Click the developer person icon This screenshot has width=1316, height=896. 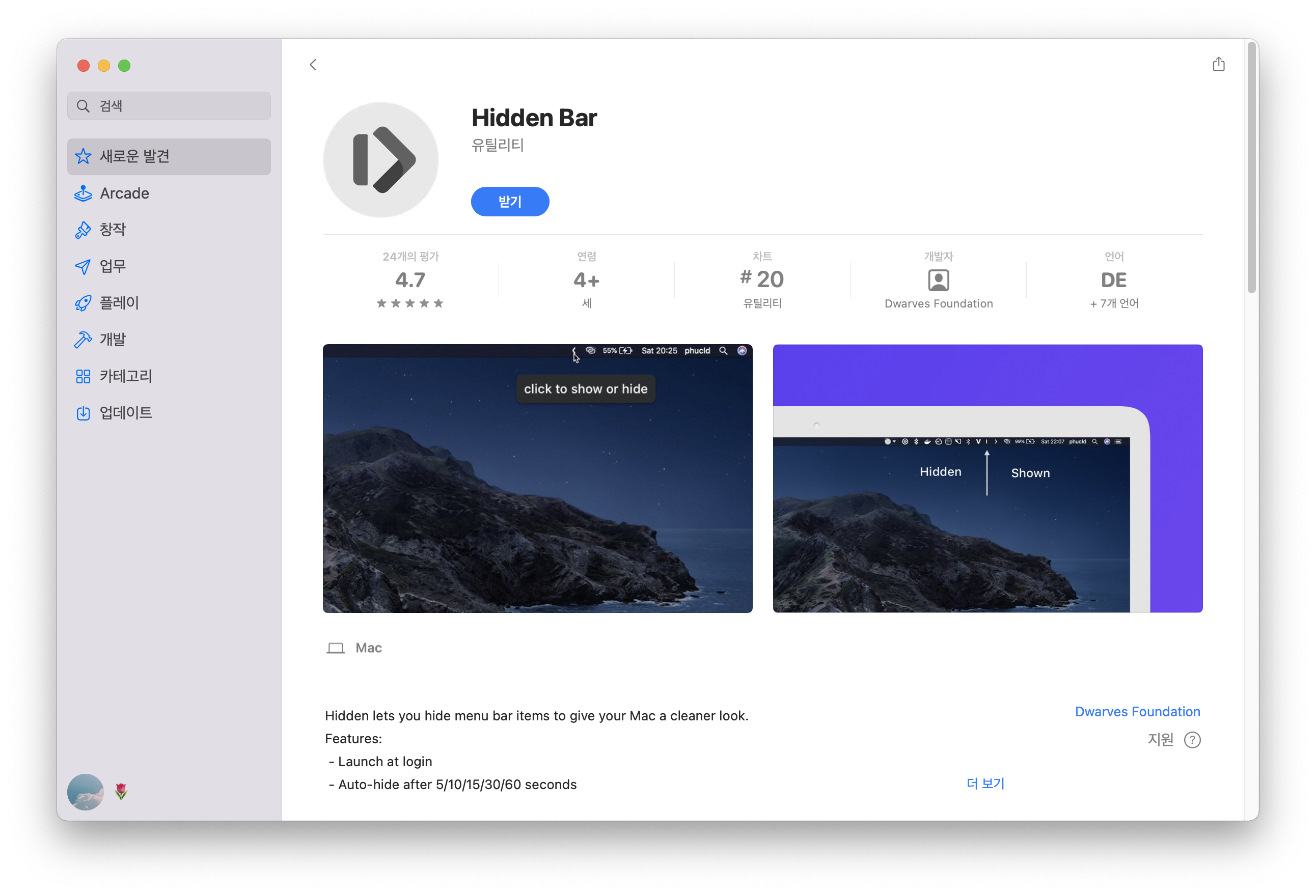938,280
